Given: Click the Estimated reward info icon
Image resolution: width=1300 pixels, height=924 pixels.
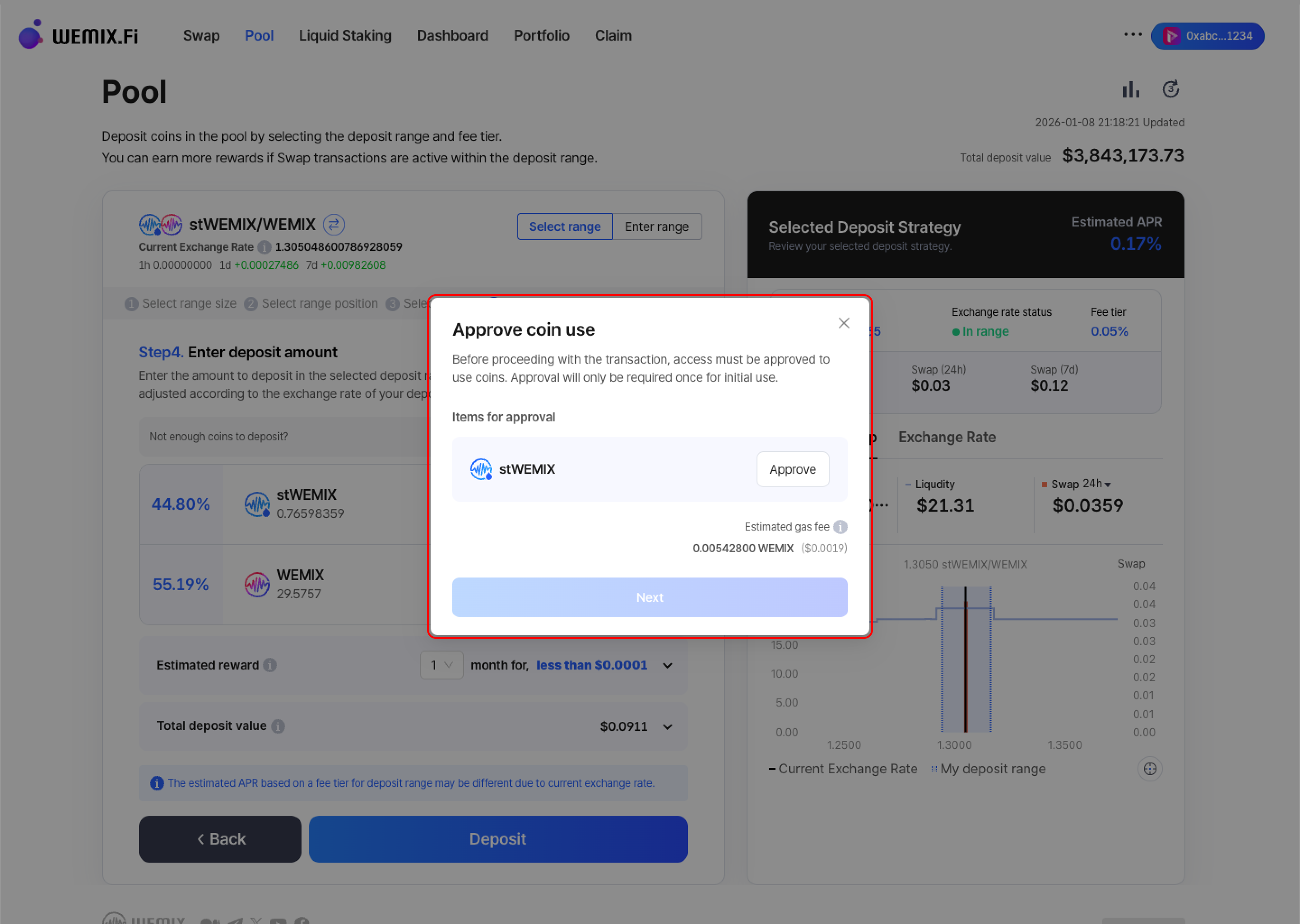Looking at the screenshot, I should coord(270,665).
